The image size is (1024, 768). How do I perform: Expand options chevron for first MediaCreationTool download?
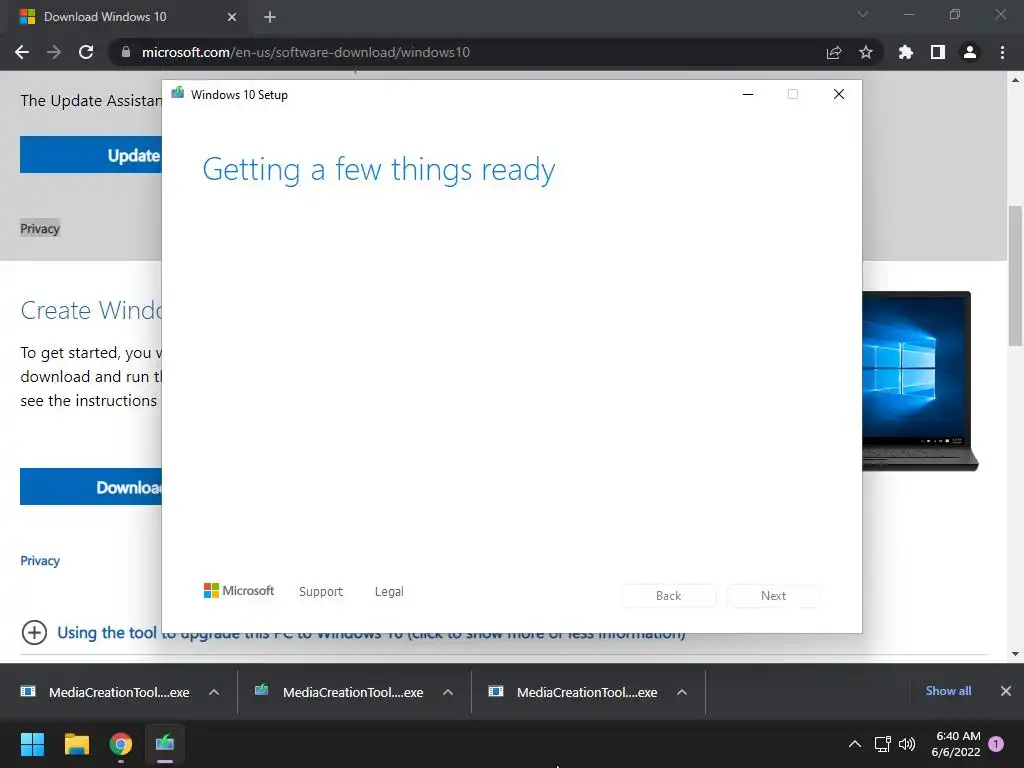click(214, 692)
